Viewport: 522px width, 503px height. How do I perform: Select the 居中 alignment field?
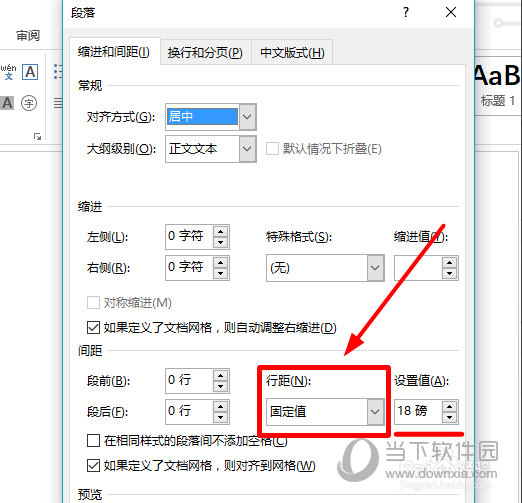[202, 117]
